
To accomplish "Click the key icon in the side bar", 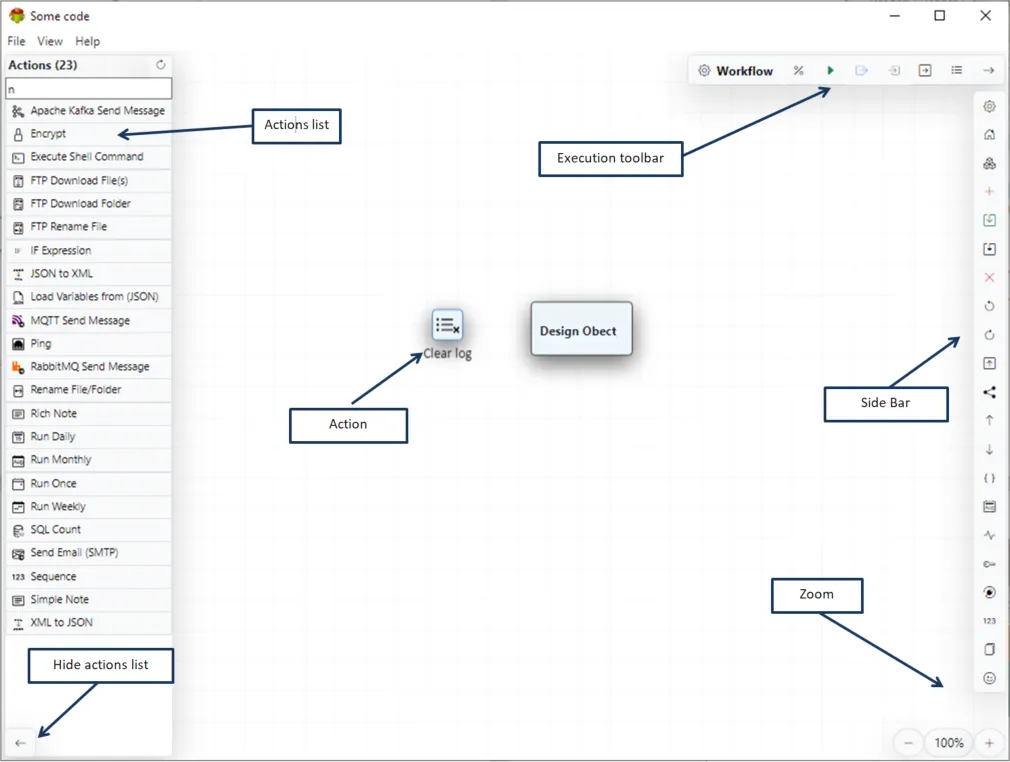I will (x=989, y=564).
